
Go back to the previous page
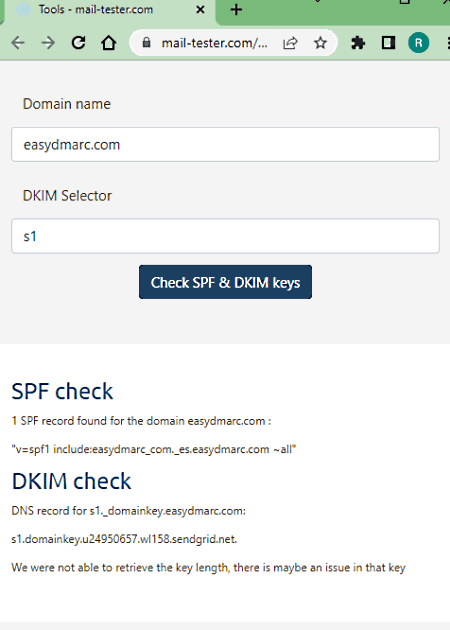click(x=18, y=43)
